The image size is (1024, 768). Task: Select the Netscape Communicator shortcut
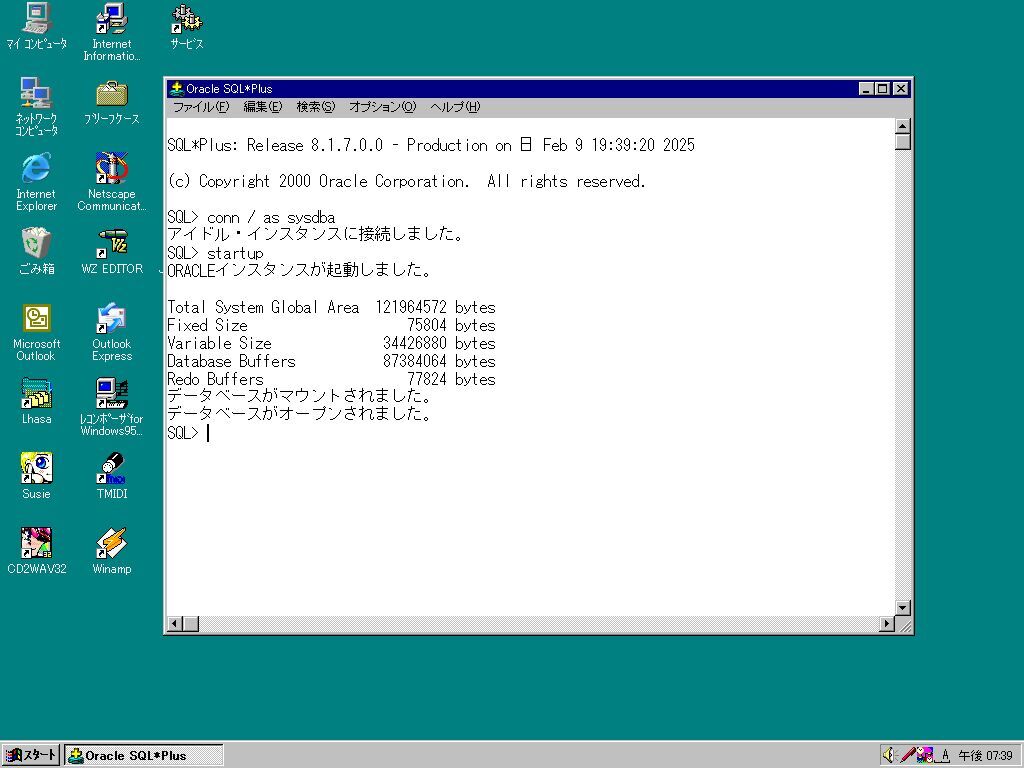(112, 182)
